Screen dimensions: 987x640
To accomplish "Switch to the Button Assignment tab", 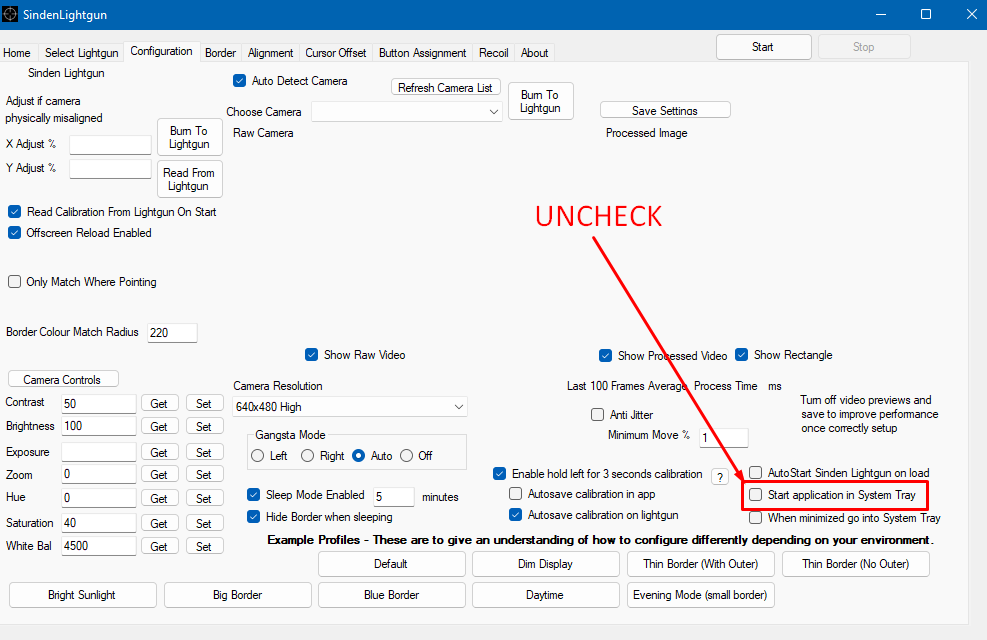I will click(422, 53).
